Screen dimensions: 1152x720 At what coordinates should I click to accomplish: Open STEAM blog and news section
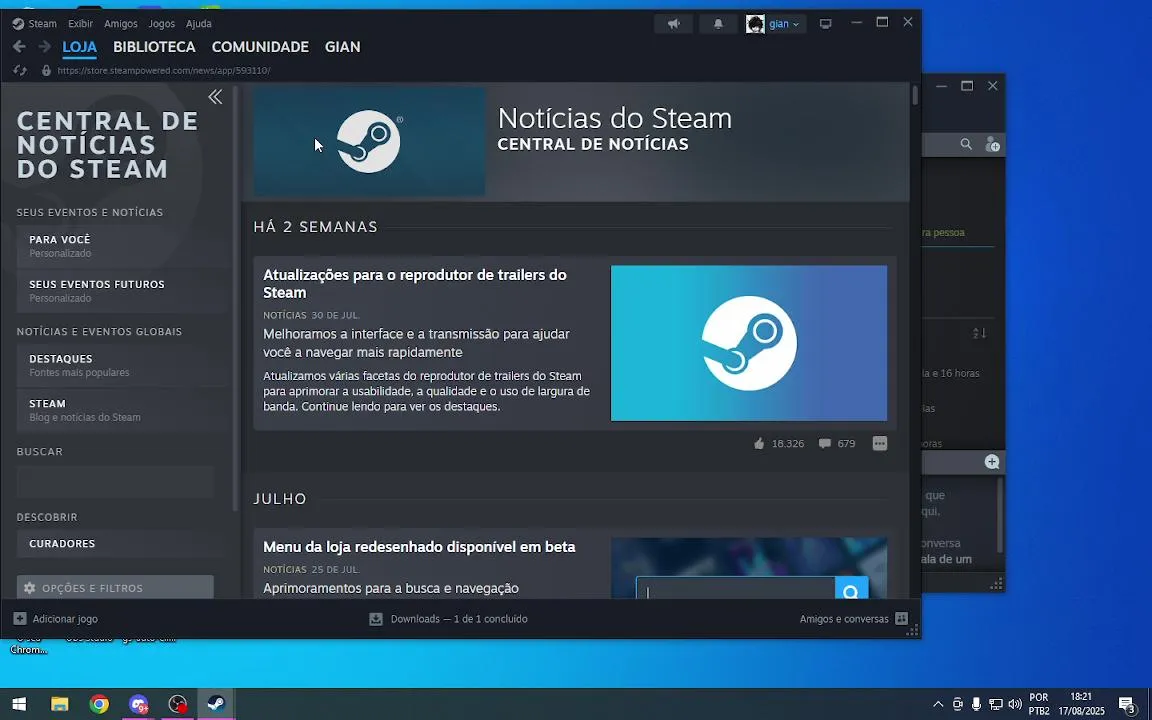coord(122,410)
